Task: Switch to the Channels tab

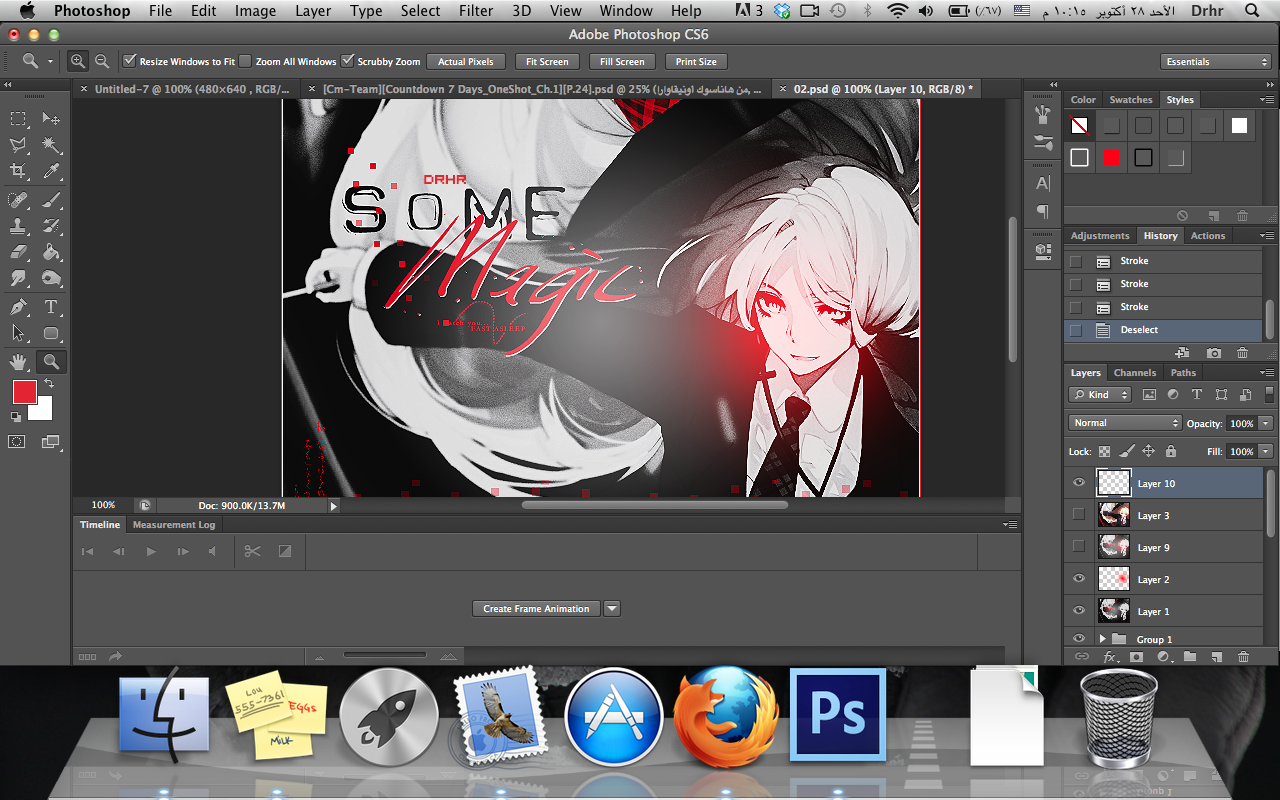Action: click(1134, 373)
